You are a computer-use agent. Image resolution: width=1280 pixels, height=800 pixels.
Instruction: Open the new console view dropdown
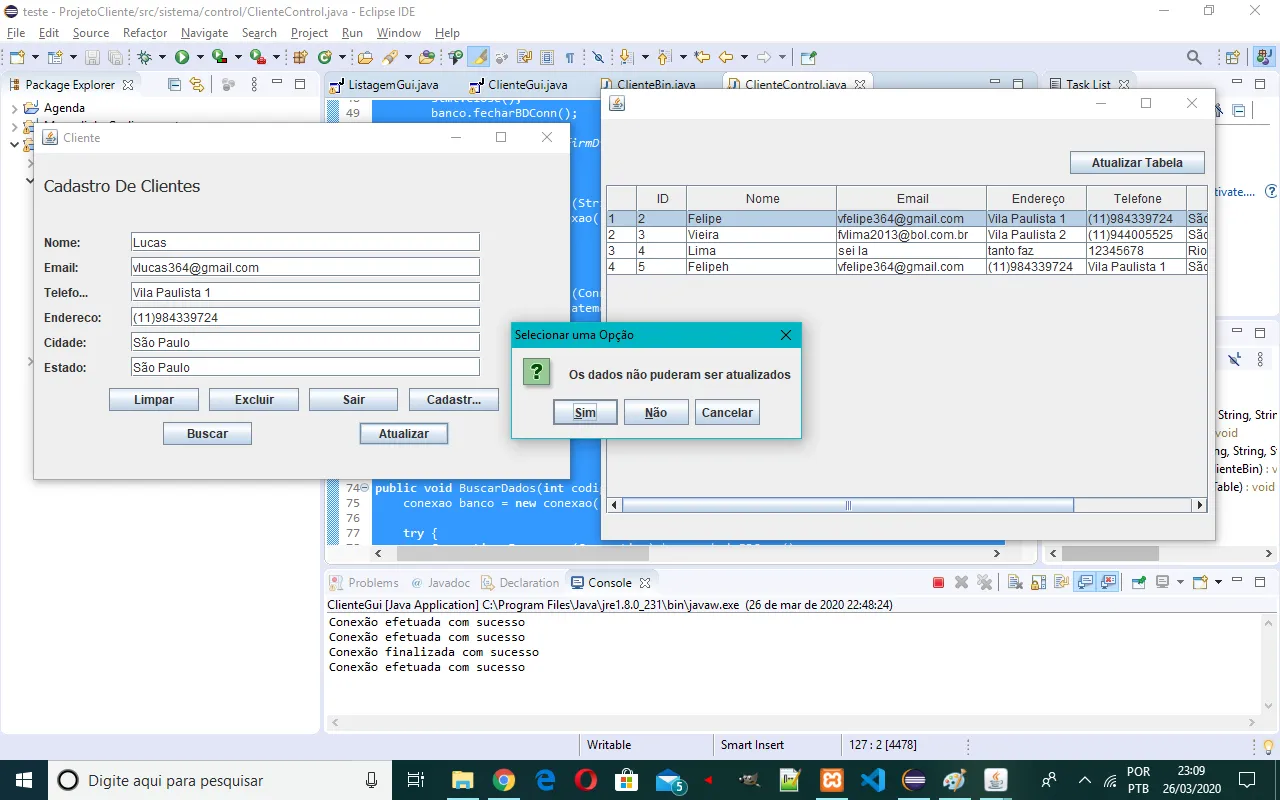point(1217,583)
